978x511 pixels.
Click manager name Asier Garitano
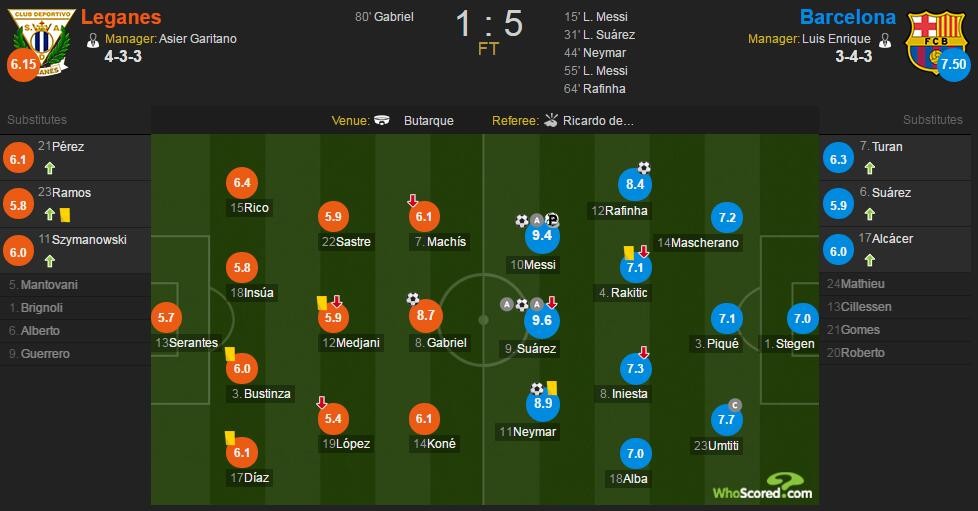click(198, 39)
